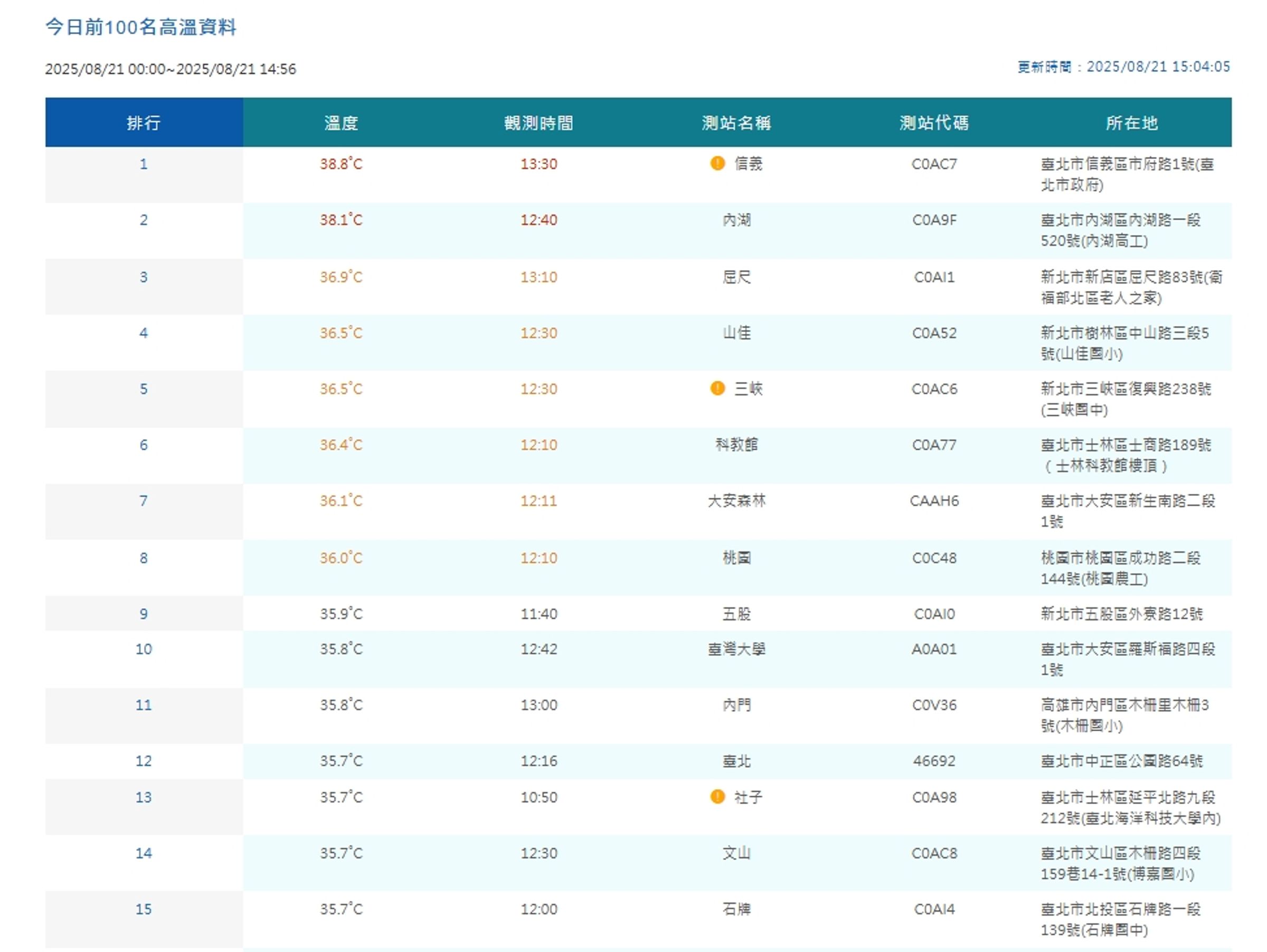Click address 新北市五股區外寮路12號
The image size is (1267, 952).
pos(1122,614)
